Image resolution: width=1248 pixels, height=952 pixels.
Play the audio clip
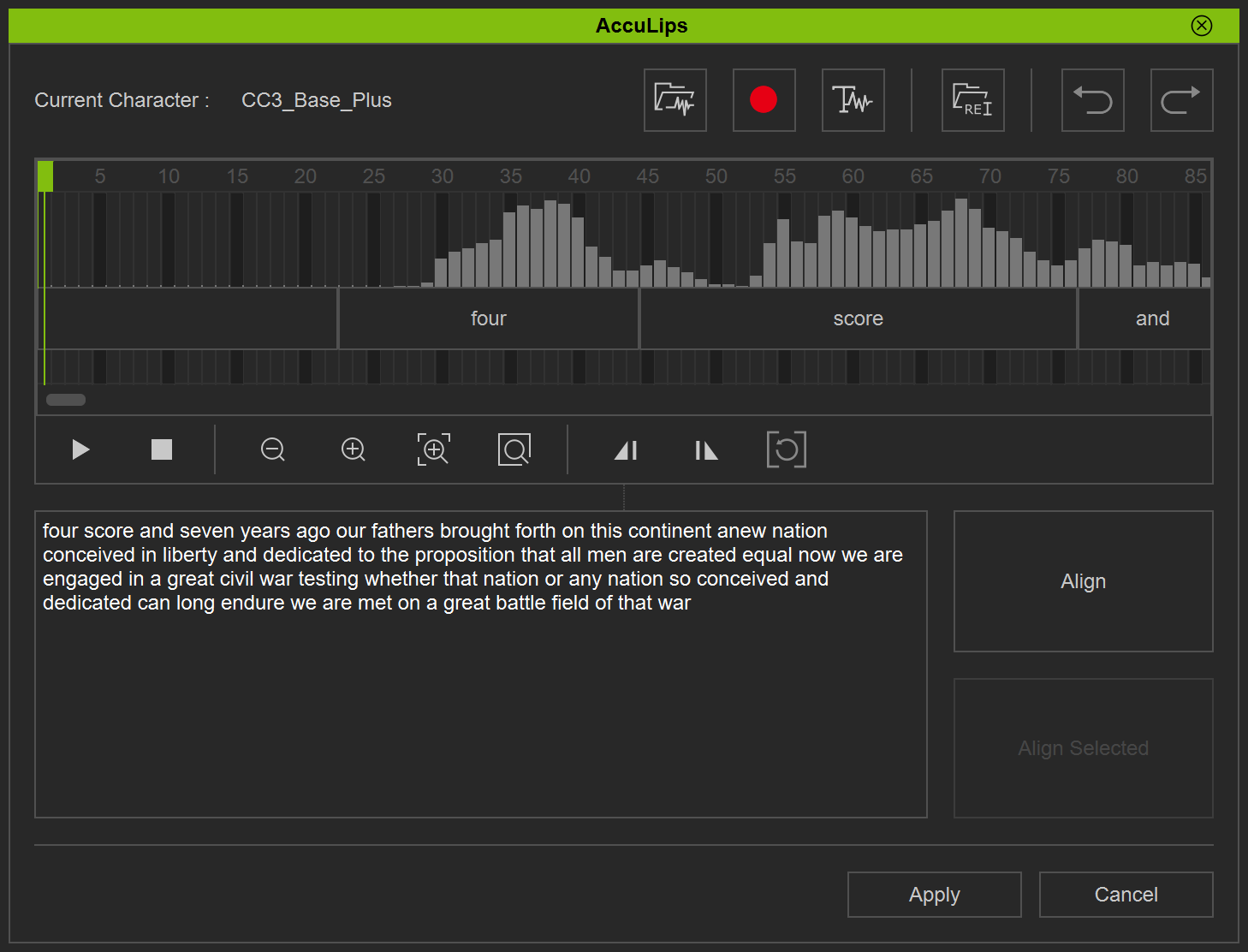pos(80,449)
